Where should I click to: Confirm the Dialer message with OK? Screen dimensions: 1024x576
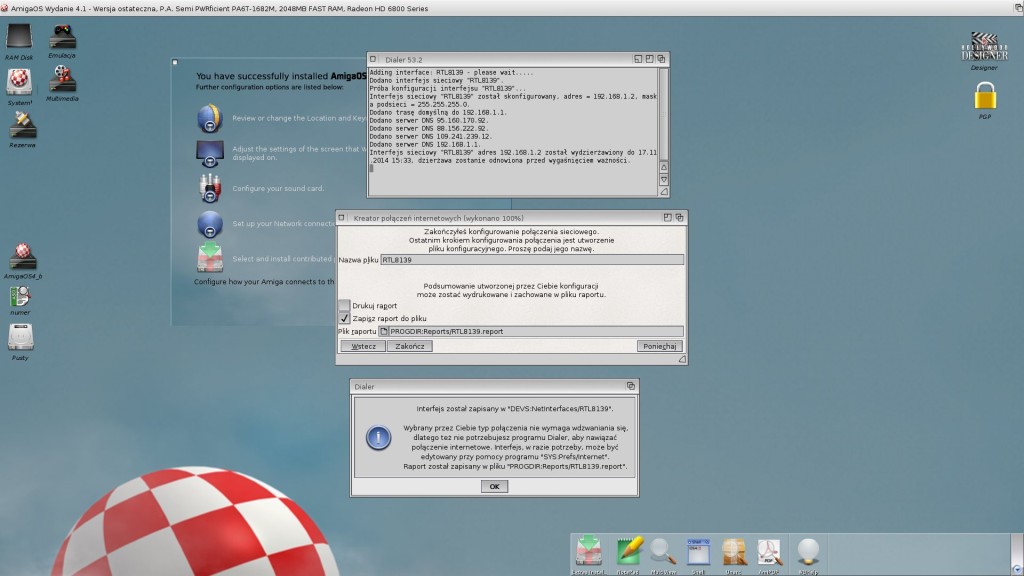click(x=494, y=487)
